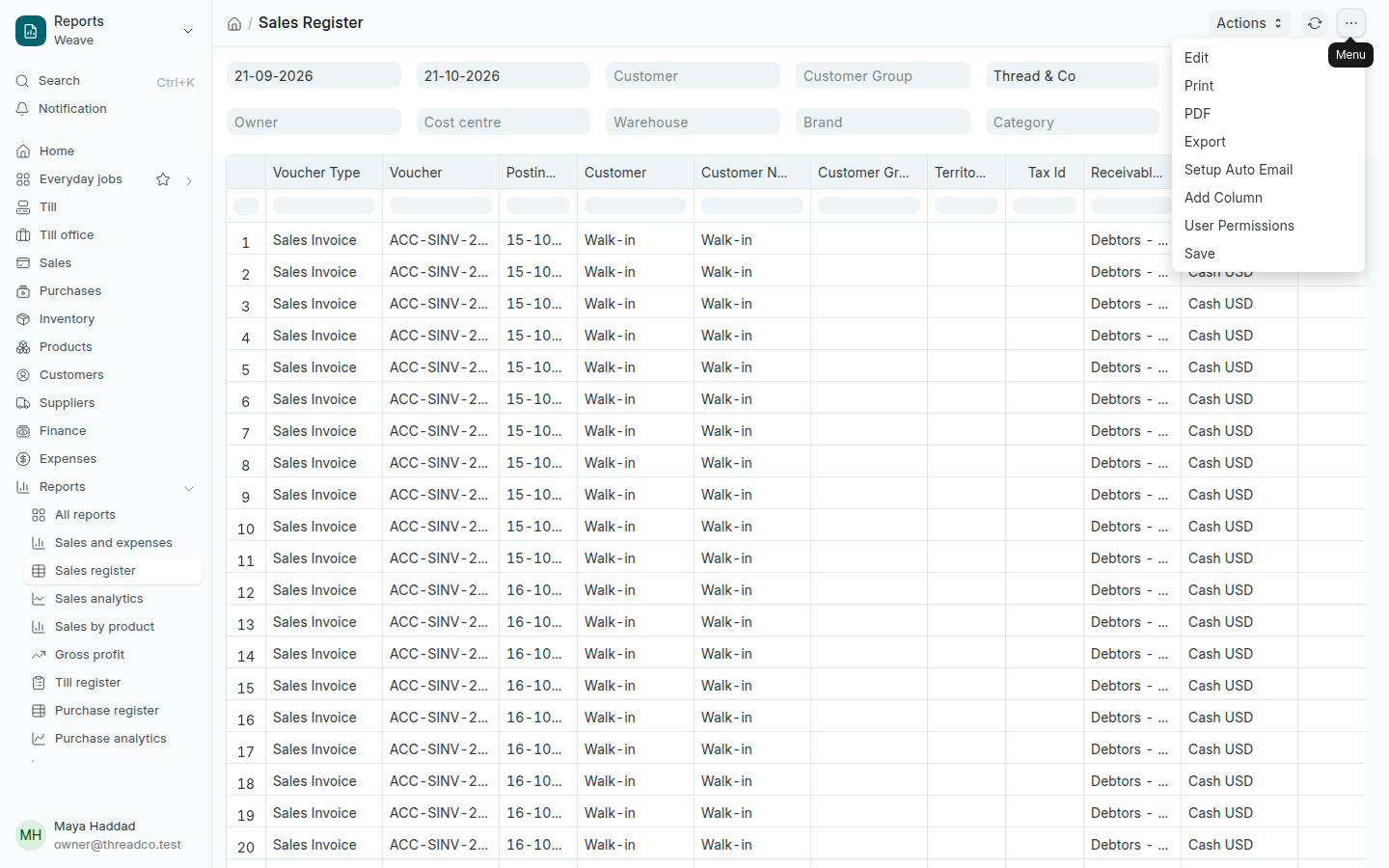
Task: Open the Warehouse filter dropdown
Action: tap(693, 122)
